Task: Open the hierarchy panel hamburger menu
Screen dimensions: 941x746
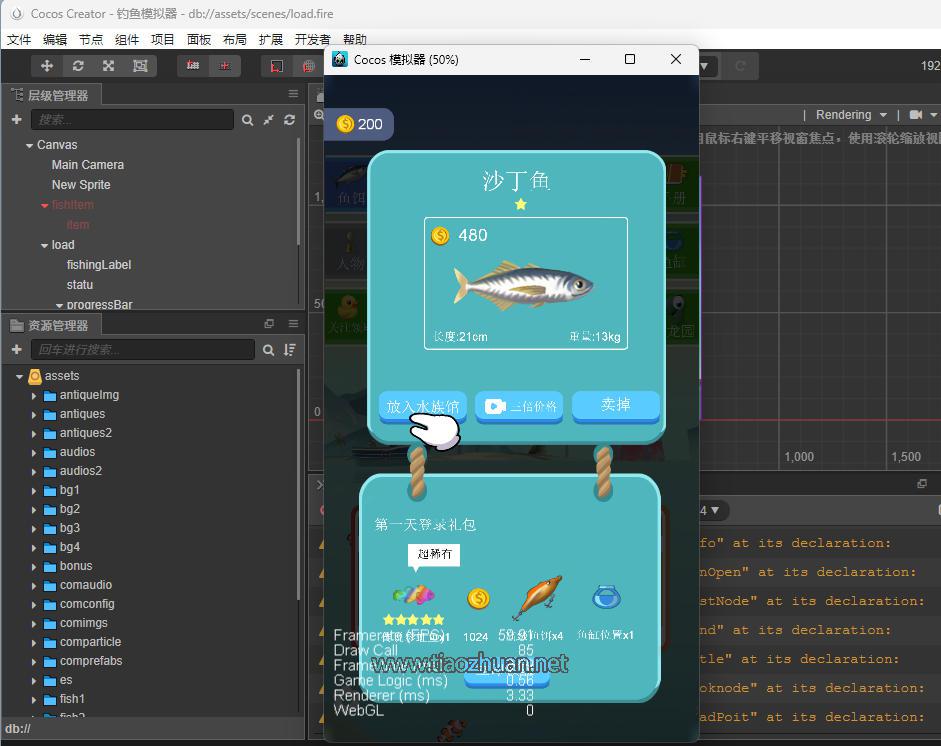Action: (293, 94)
